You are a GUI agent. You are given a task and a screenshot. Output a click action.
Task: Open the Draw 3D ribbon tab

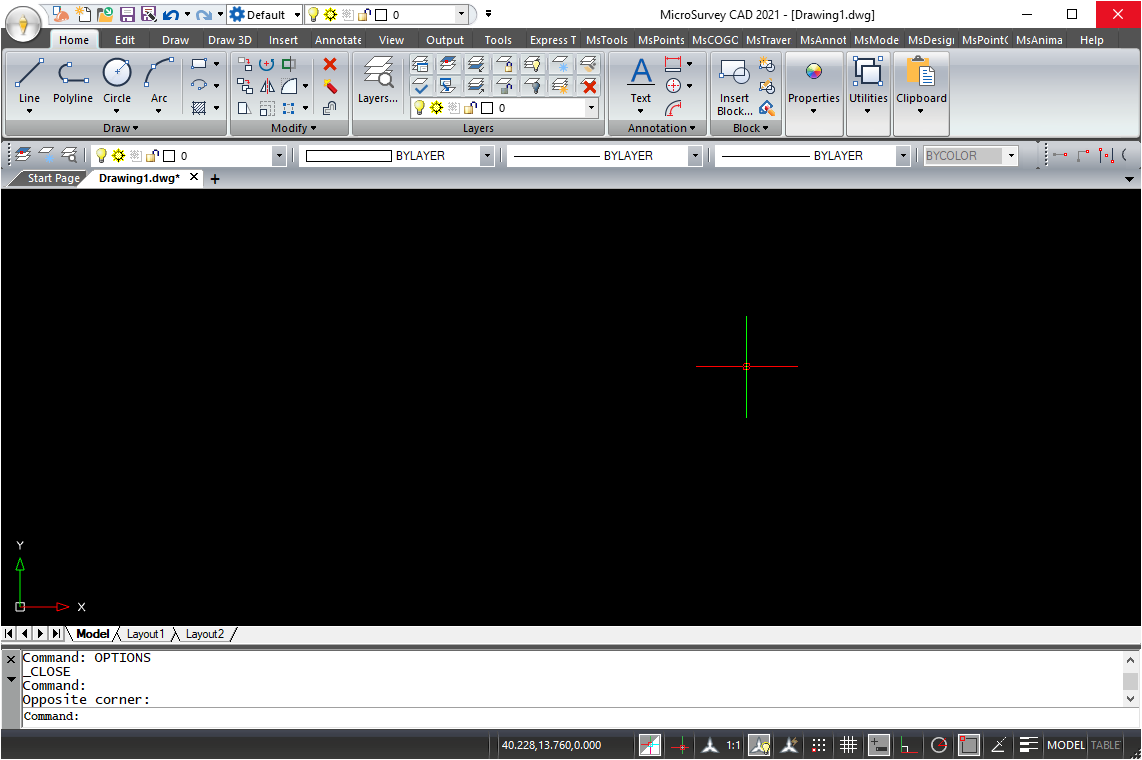pos(229,40)
